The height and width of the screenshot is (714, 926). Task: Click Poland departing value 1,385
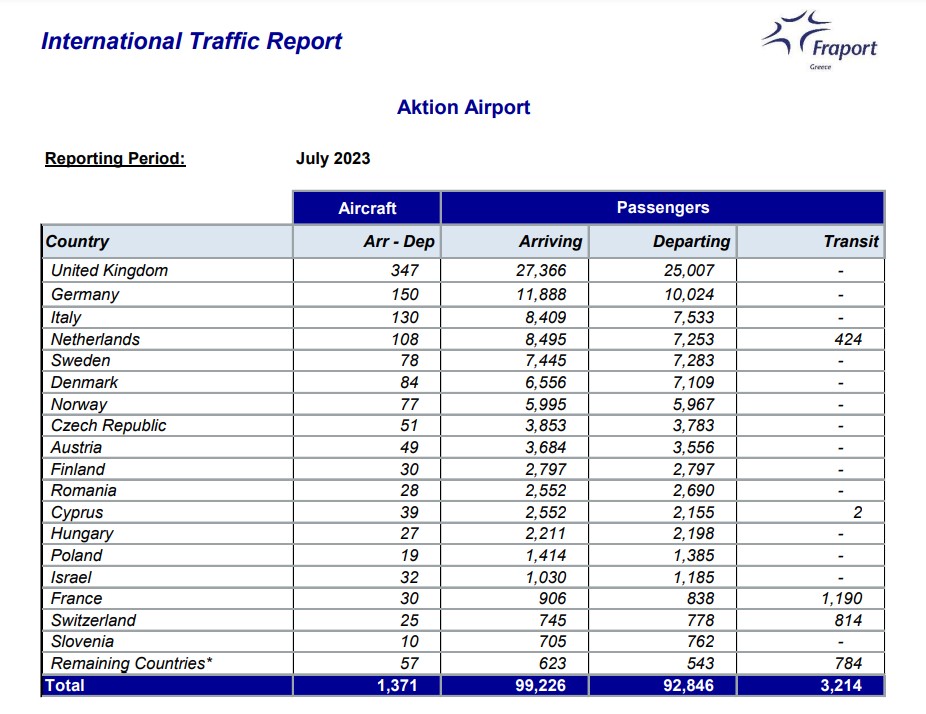pyautogui.click(x=694, y=555)
